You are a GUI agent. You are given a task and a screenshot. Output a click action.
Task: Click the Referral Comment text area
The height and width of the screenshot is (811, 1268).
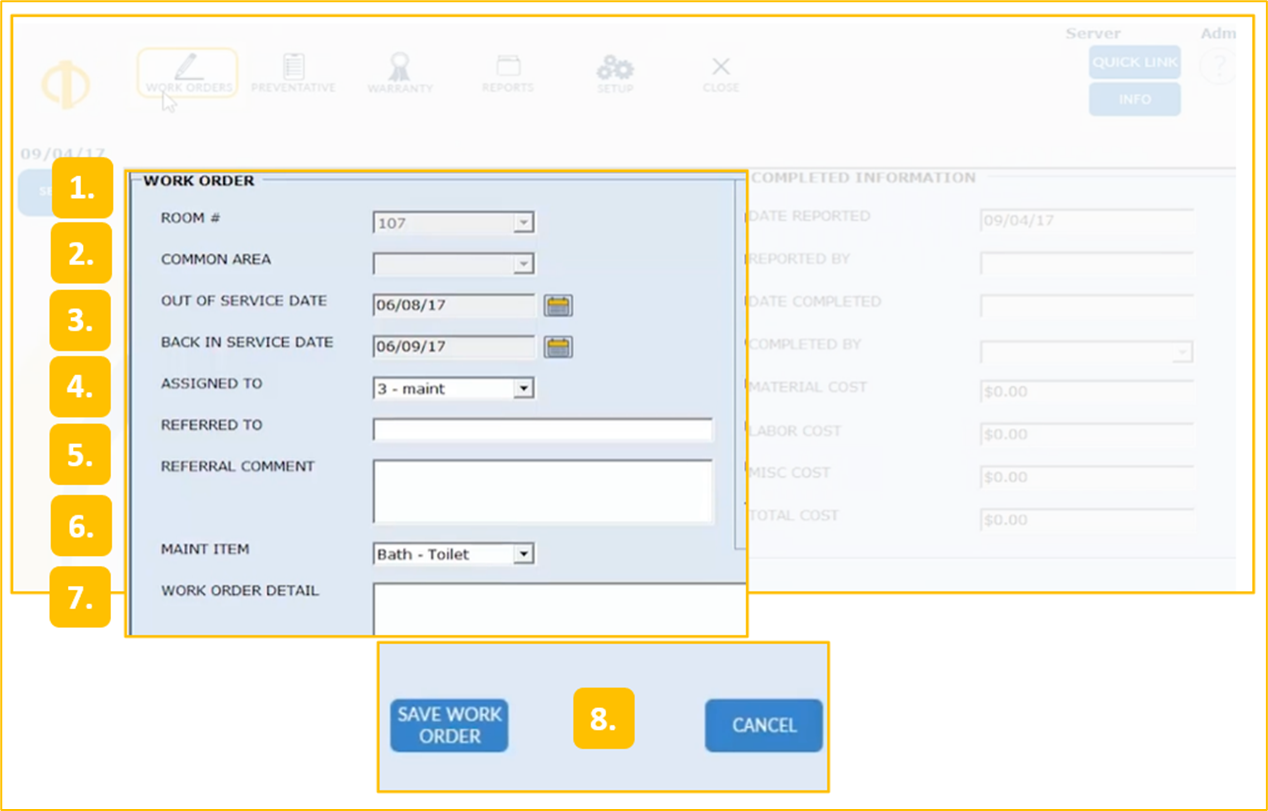(x=542, y=491)
